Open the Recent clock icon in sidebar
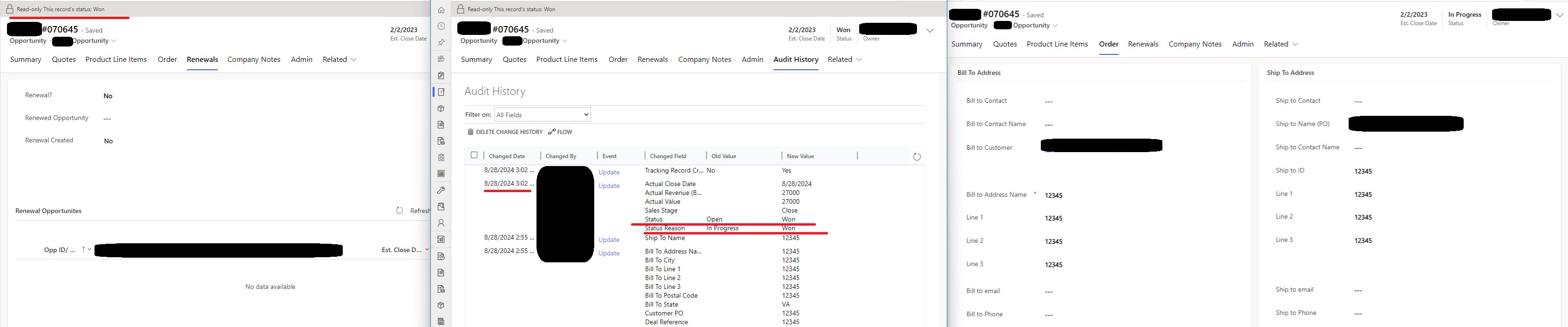 441,26
